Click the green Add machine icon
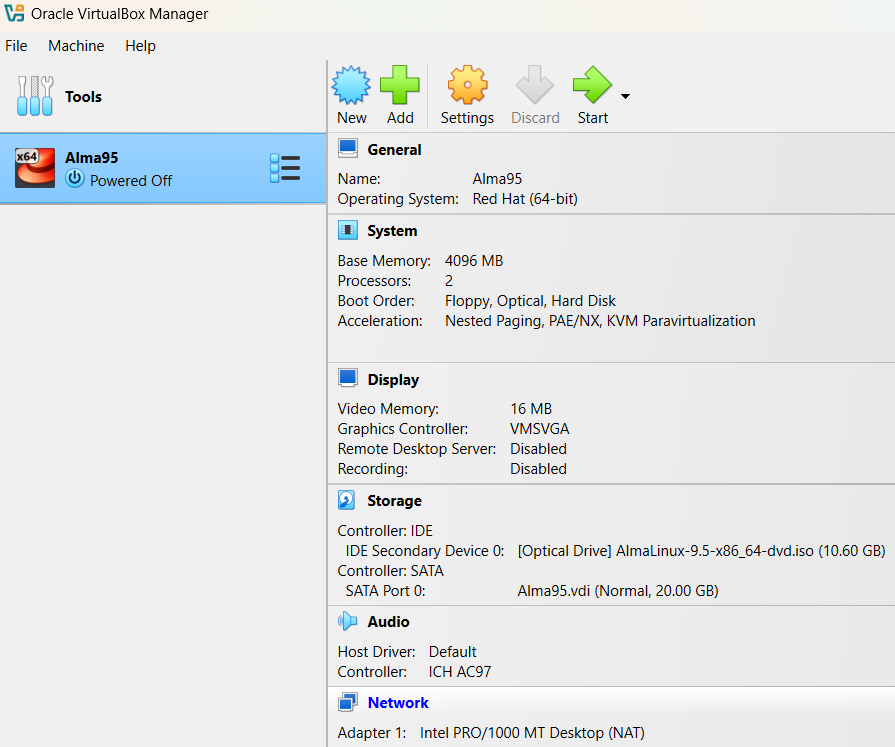895x747 pixels. (x=400, y=86)
